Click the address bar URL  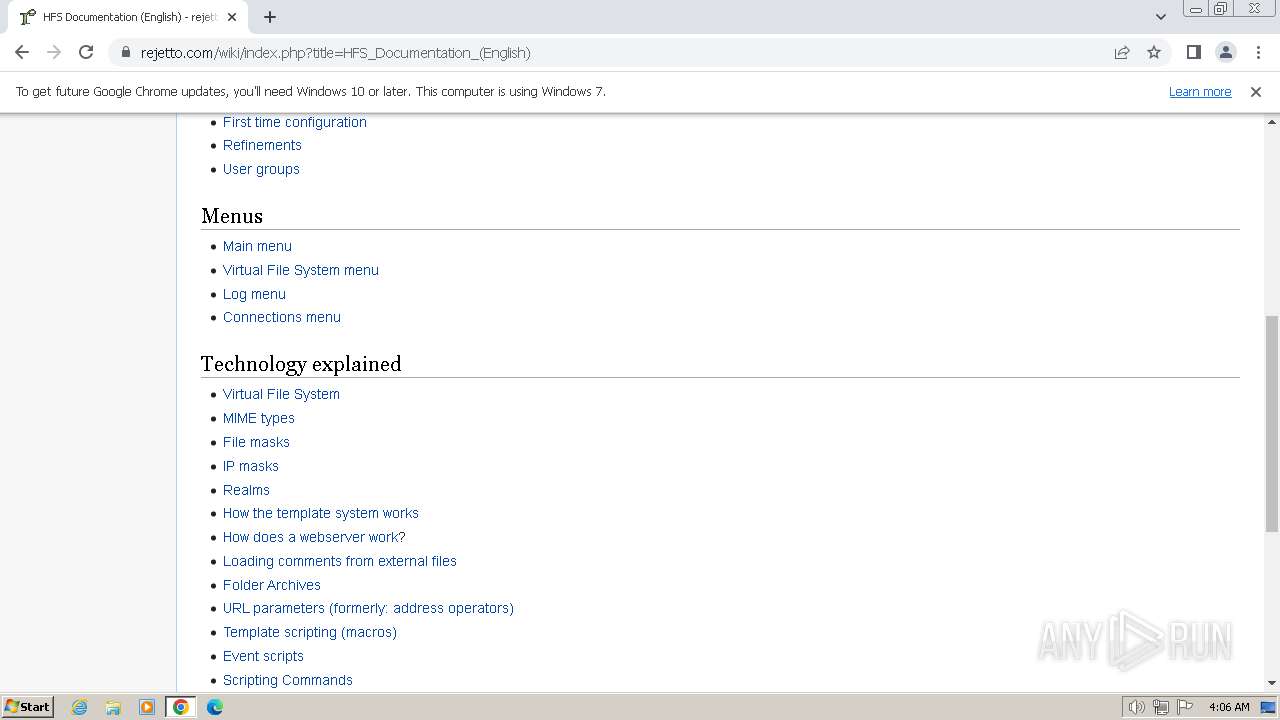point(335,52)
